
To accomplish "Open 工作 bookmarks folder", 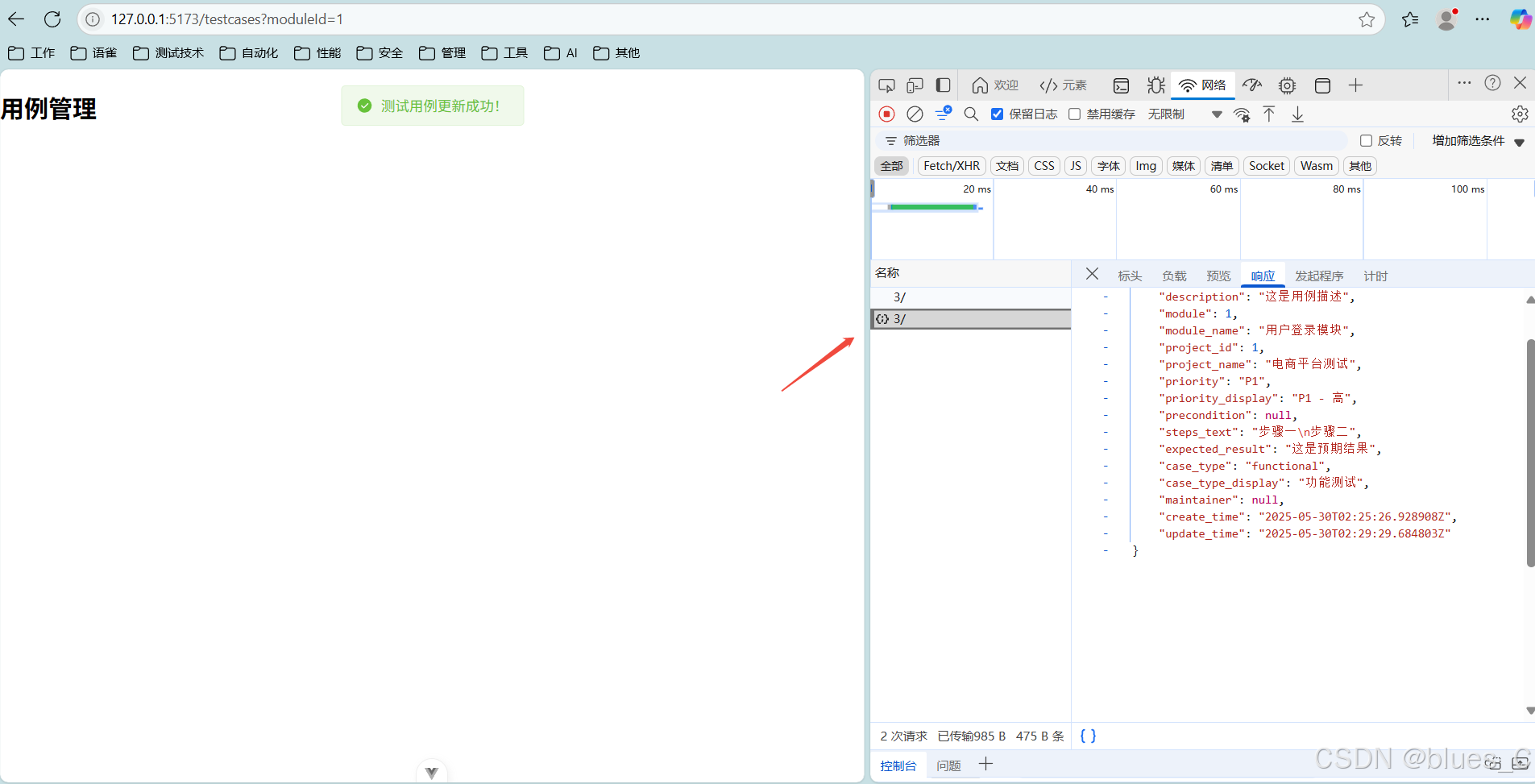I will 31,53.
